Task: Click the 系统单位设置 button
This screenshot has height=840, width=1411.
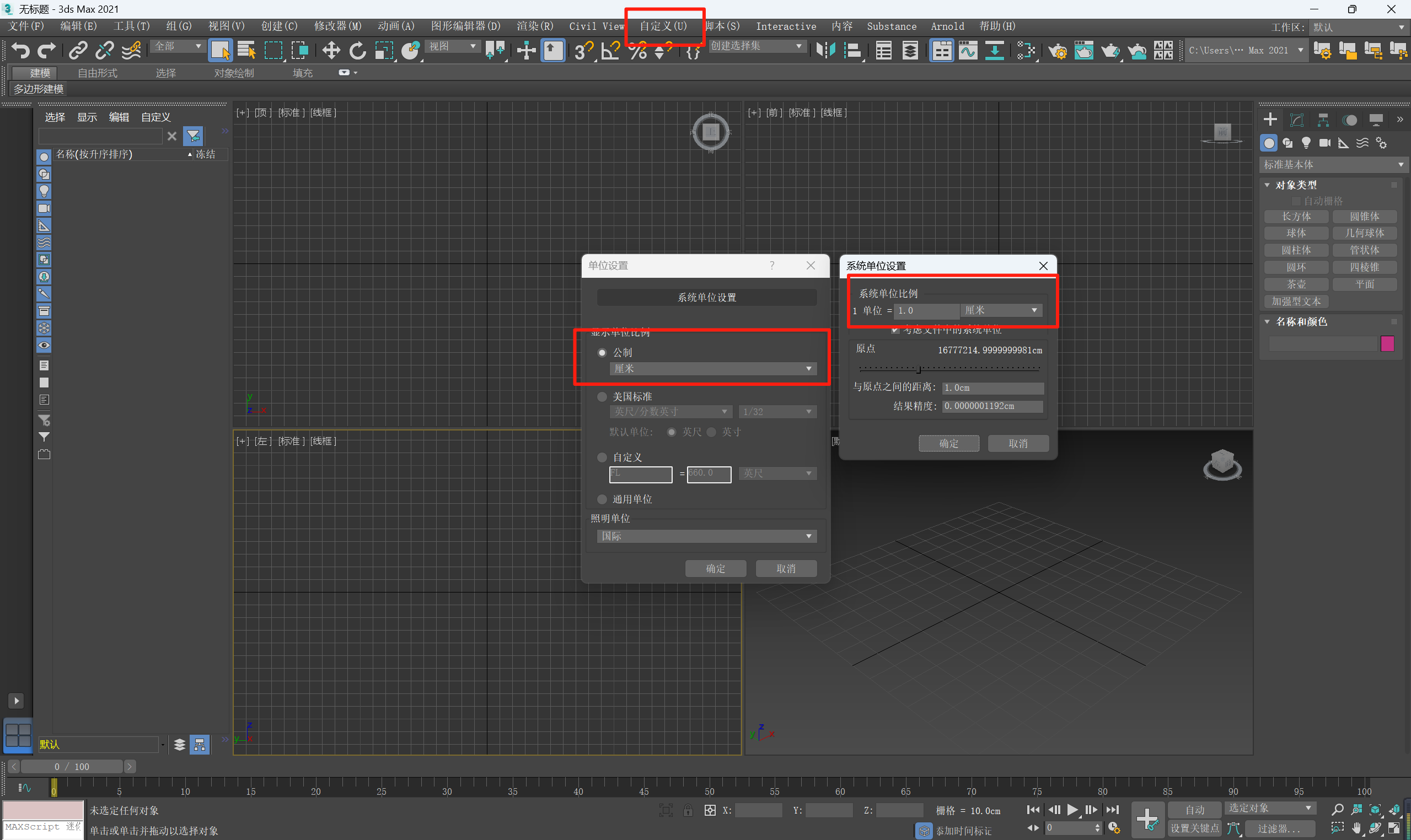Action: coord(706,297)
